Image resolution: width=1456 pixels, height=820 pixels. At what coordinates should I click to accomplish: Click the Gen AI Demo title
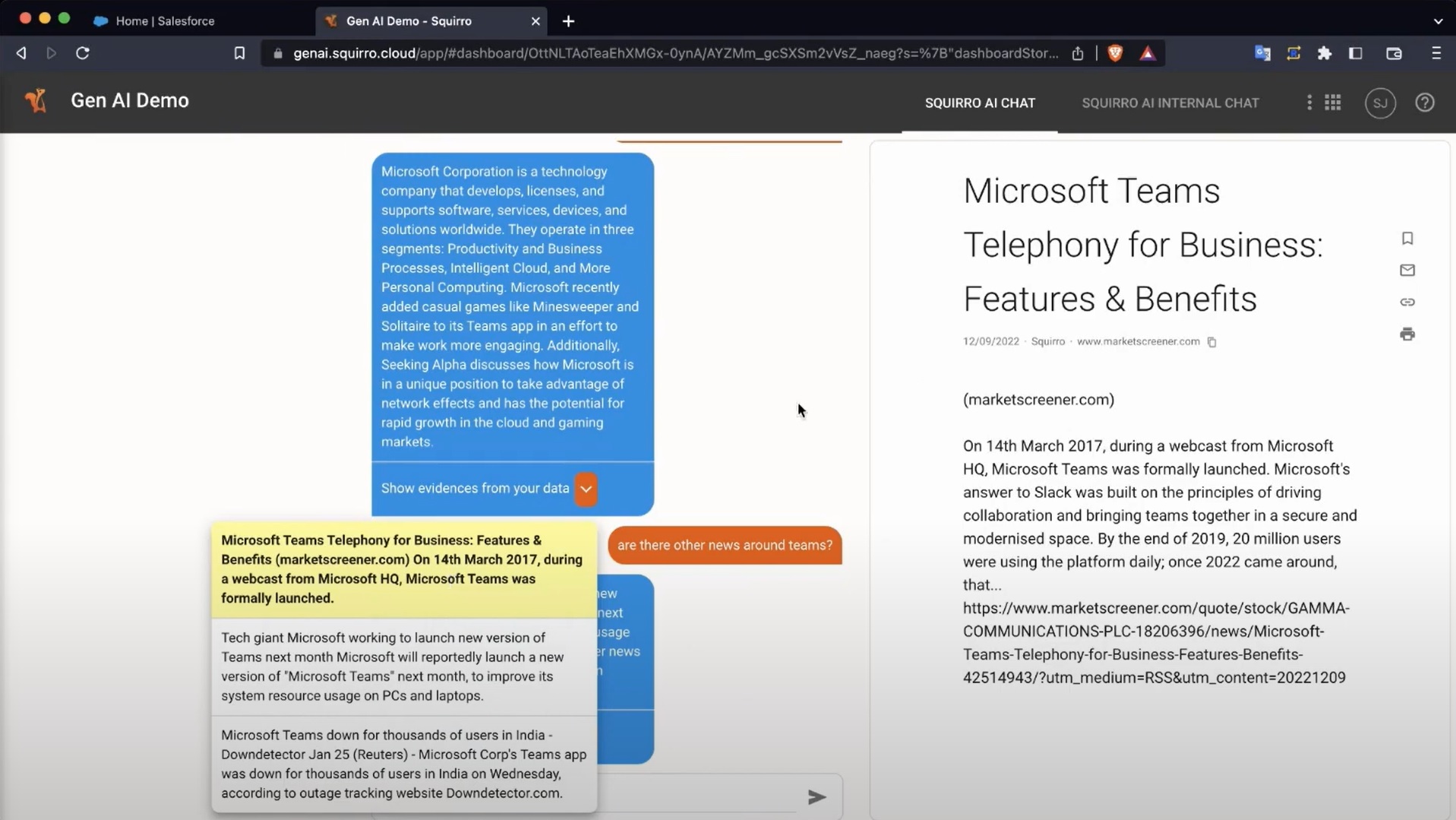pos(130,100)
